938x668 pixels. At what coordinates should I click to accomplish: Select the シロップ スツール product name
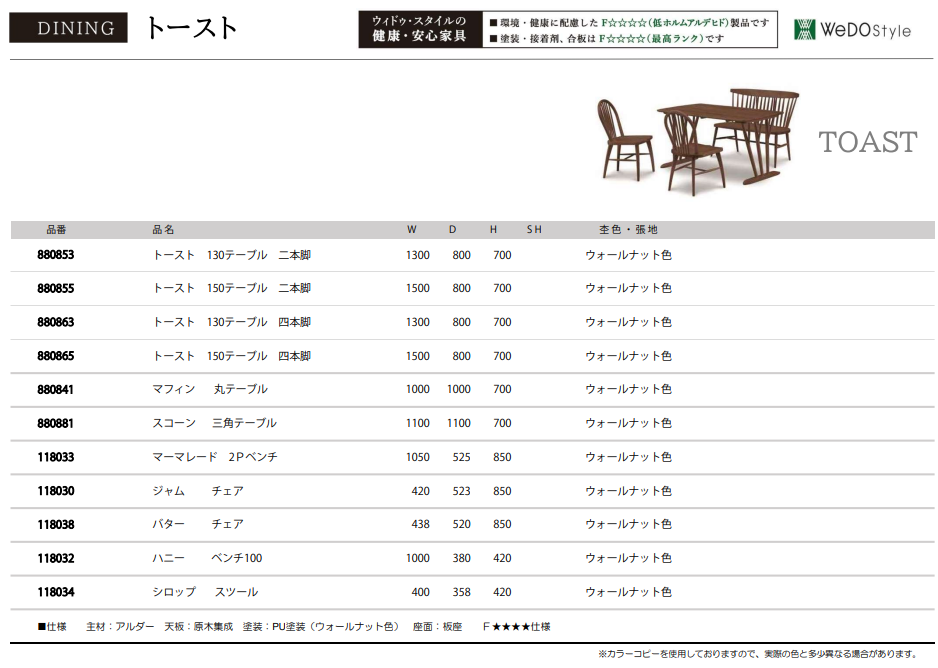[205, 592]
